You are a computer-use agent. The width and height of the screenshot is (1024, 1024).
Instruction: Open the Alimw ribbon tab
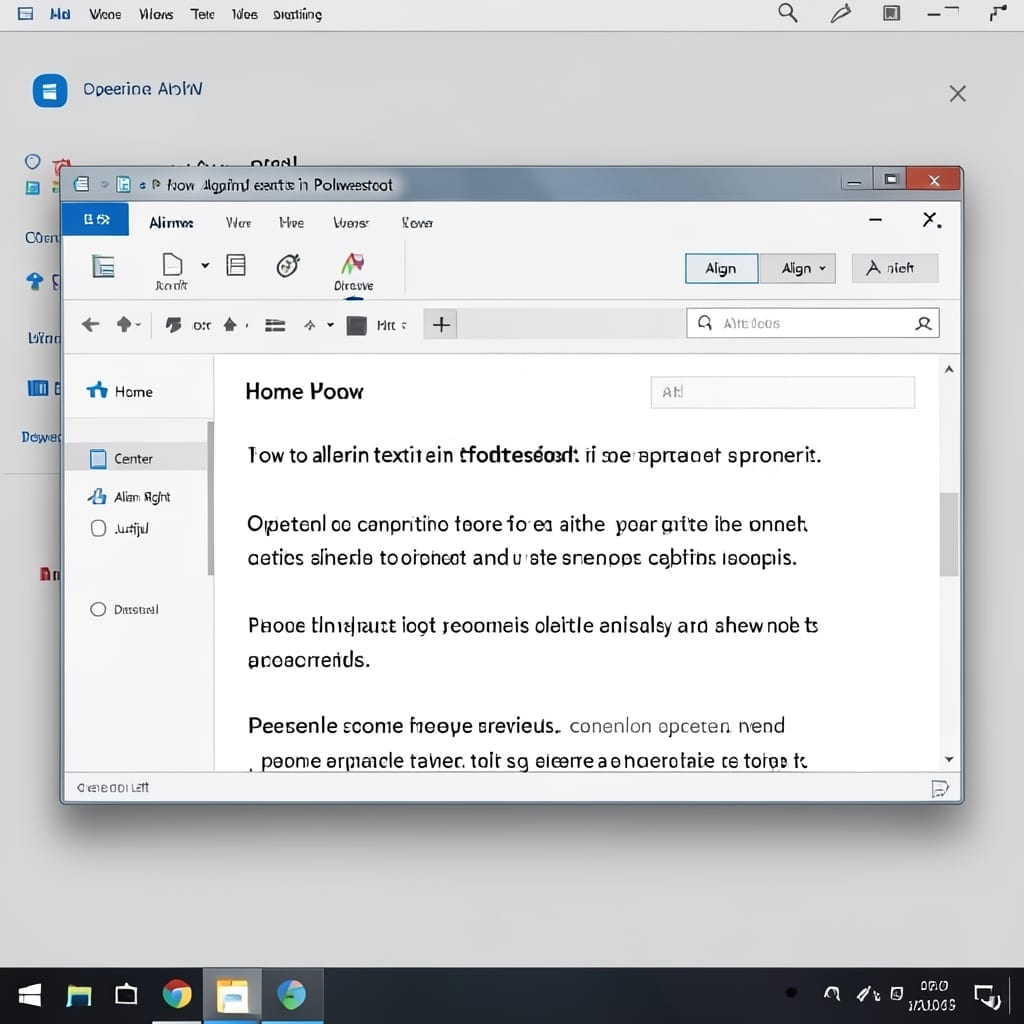click(171, 223)
